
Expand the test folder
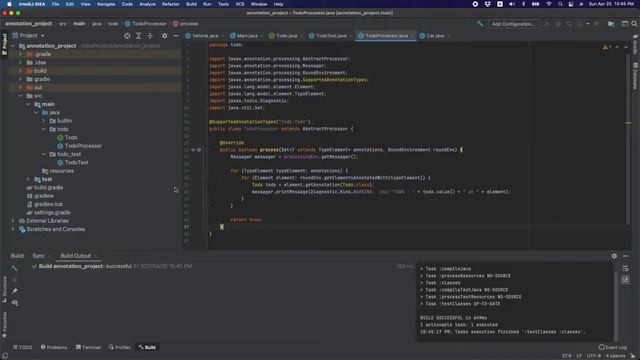pos(28,179)
